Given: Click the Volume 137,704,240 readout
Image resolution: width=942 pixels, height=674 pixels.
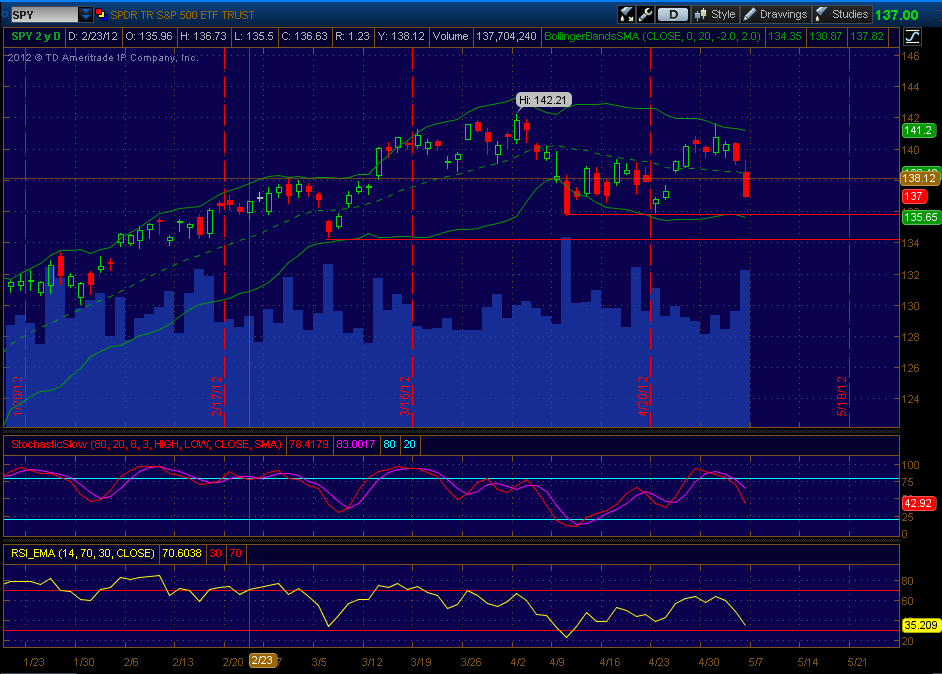Looking at the screenshot, I should click(484, 37).
